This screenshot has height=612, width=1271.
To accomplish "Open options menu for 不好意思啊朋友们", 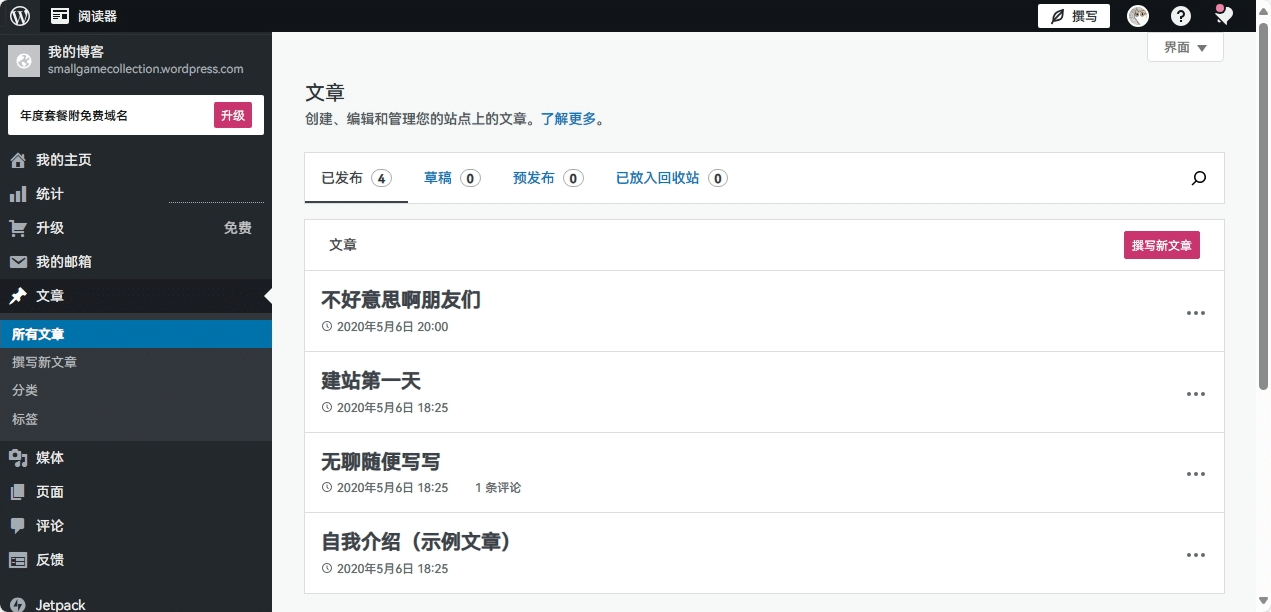I will [1195, 313].
